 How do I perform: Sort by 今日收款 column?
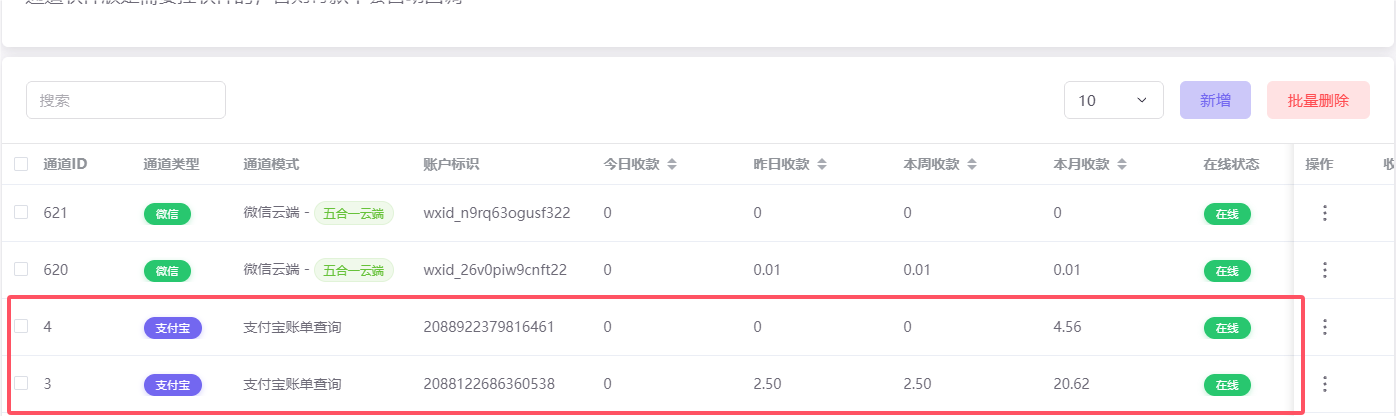672,164
